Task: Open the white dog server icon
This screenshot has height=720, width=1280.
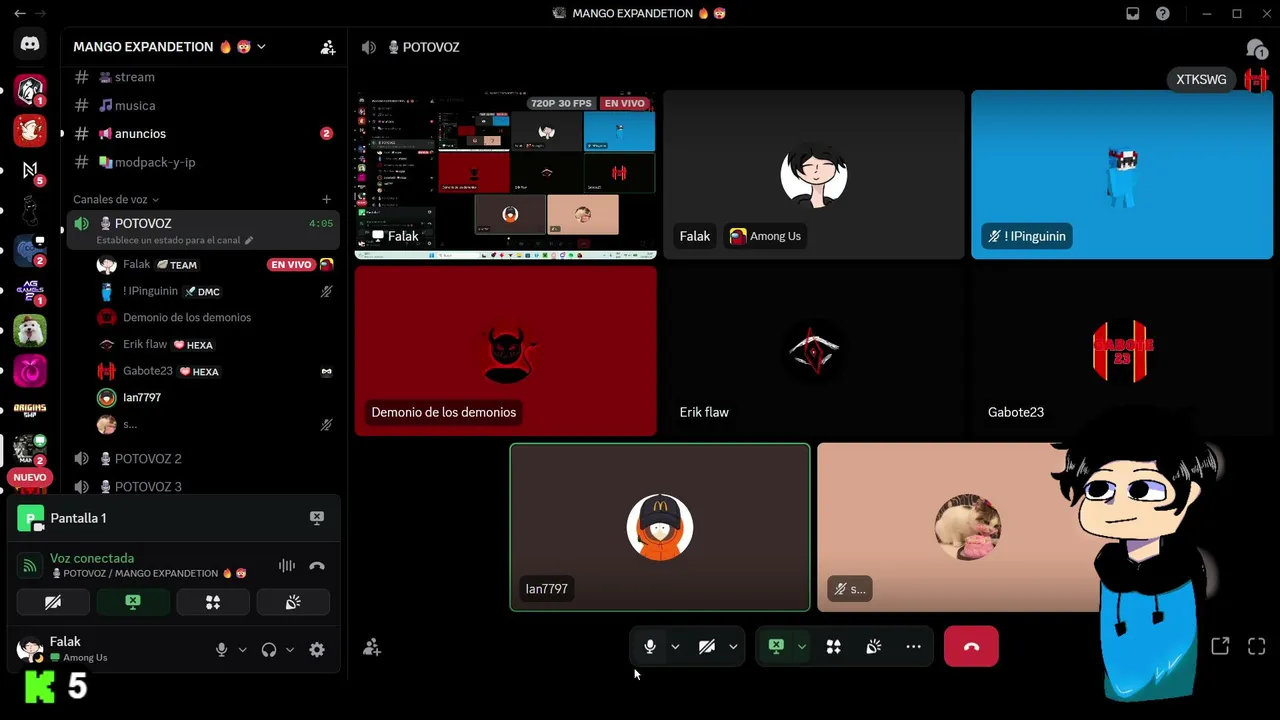Action: tap(30, 330)
